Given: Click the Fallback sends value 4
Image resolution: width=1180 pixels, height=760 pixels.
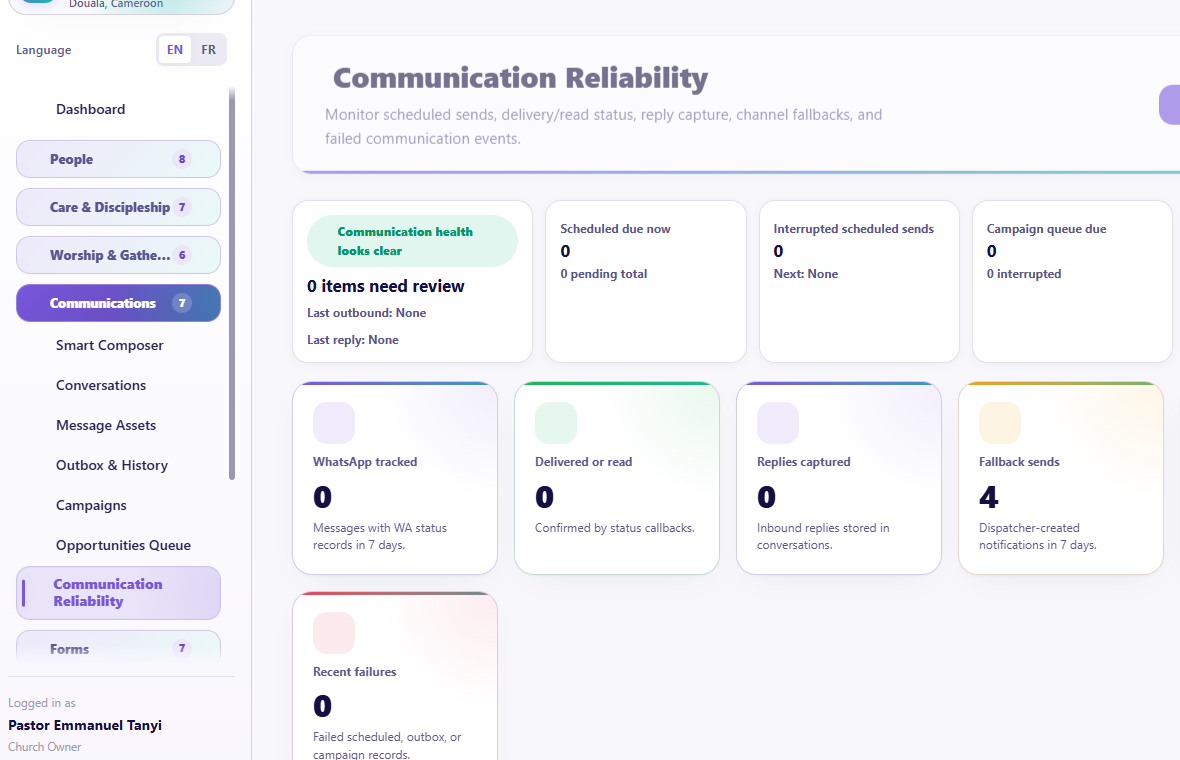Looking at the screenshot, I should click(989, 497).
